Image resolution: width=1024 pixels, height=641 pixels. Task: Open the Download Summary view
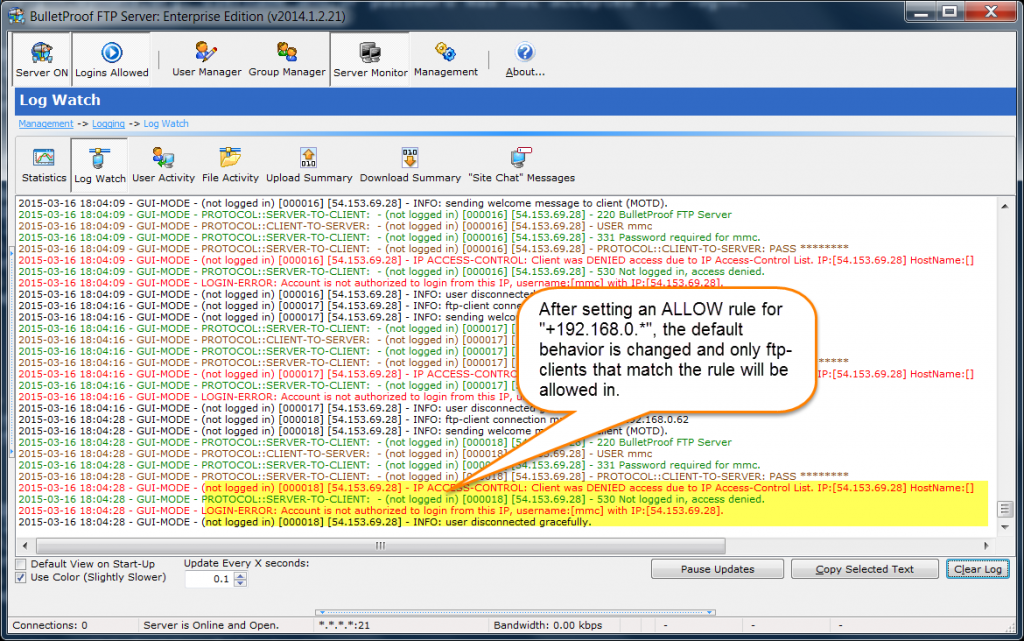[410, 163]
